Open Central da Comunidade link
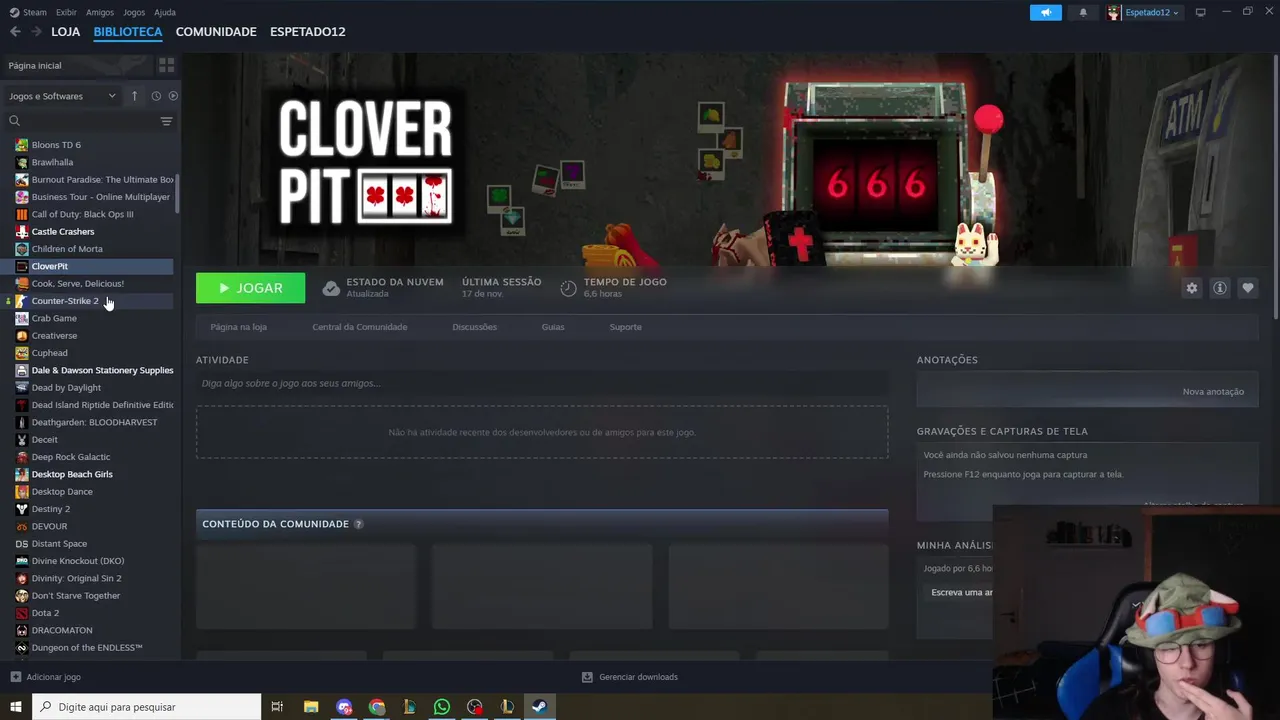Screen dimensions: 1280x720 tap(360, 327)
